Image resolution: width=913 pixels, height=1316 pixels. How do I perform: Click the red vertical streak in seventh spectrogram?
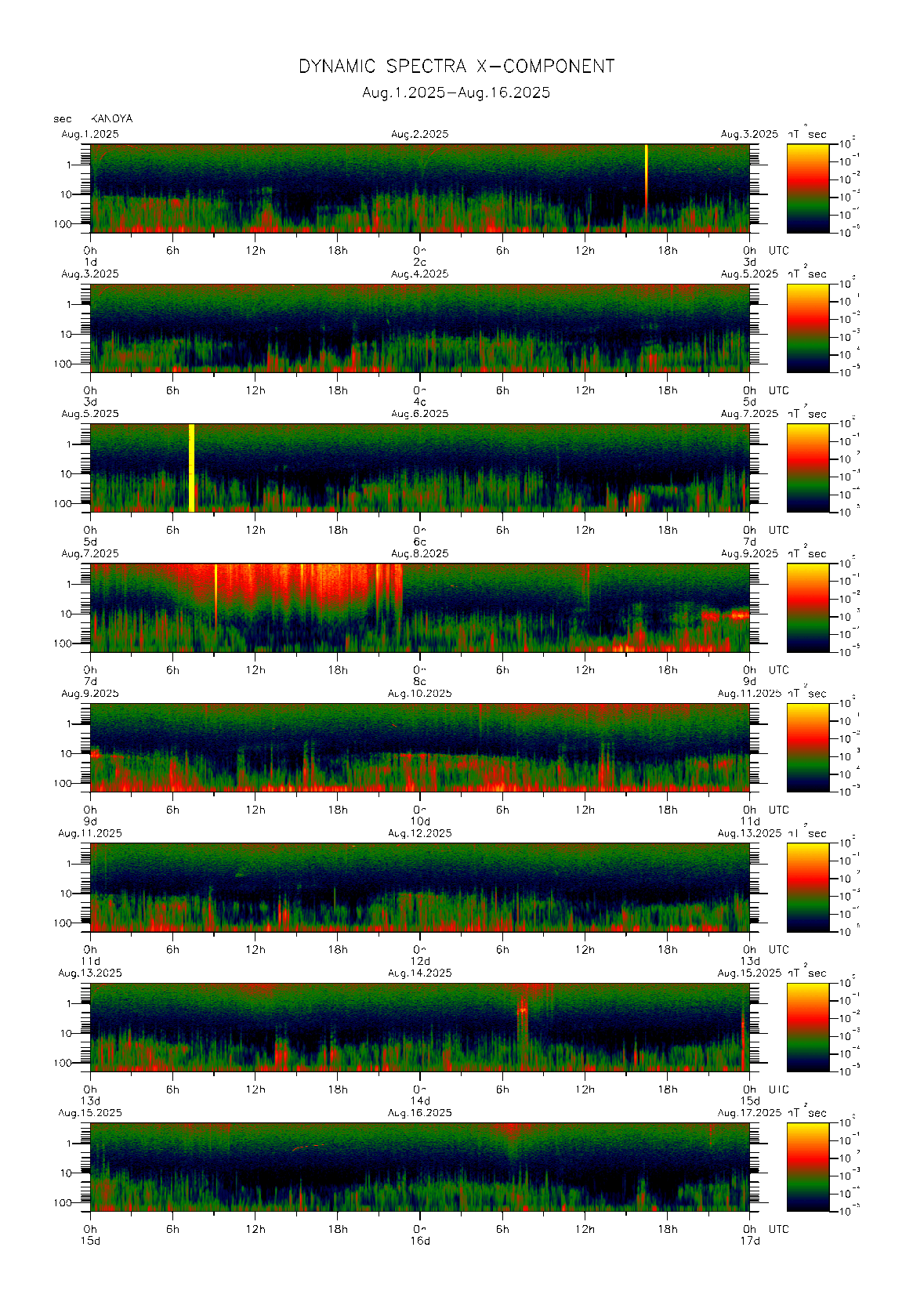(523, 1027)
